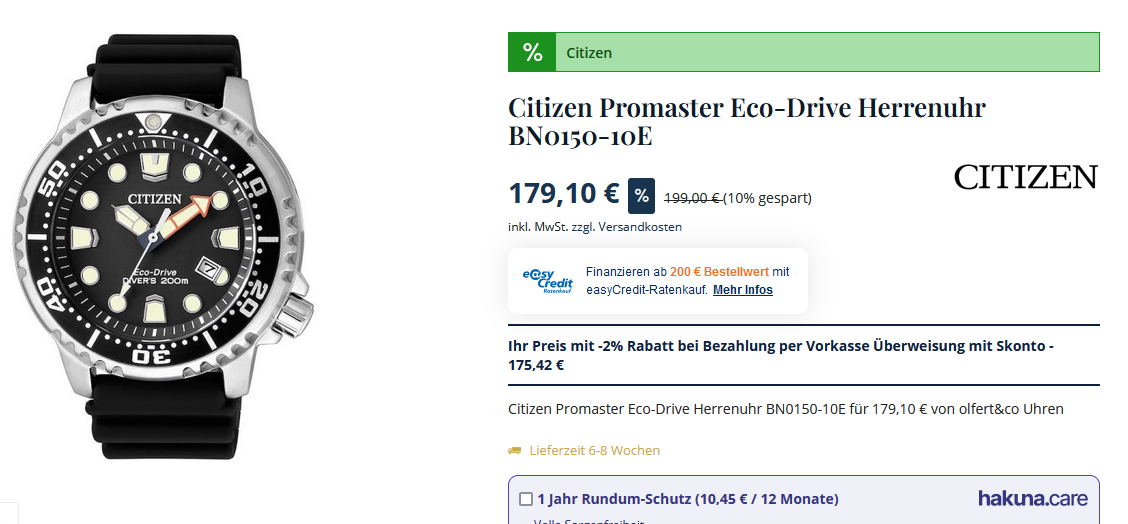Viewport: 1128px width, 524px height.
Task: Click the green percent sale icon
Action: pos(532,52)
